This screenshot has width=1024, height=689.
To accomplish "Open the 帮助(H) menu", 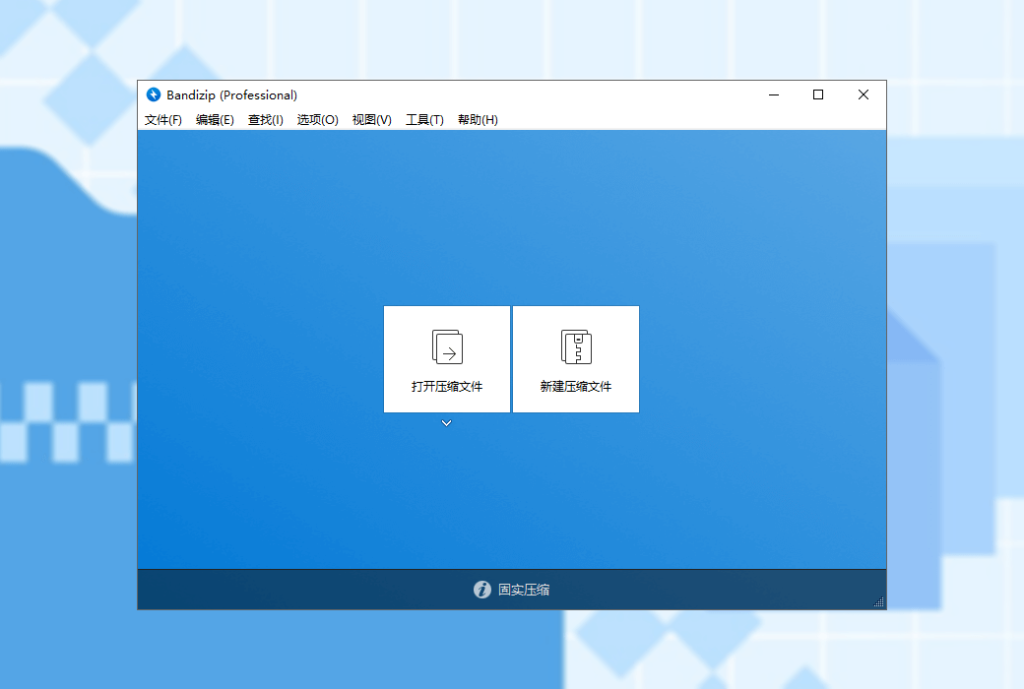I will (478, 120).
